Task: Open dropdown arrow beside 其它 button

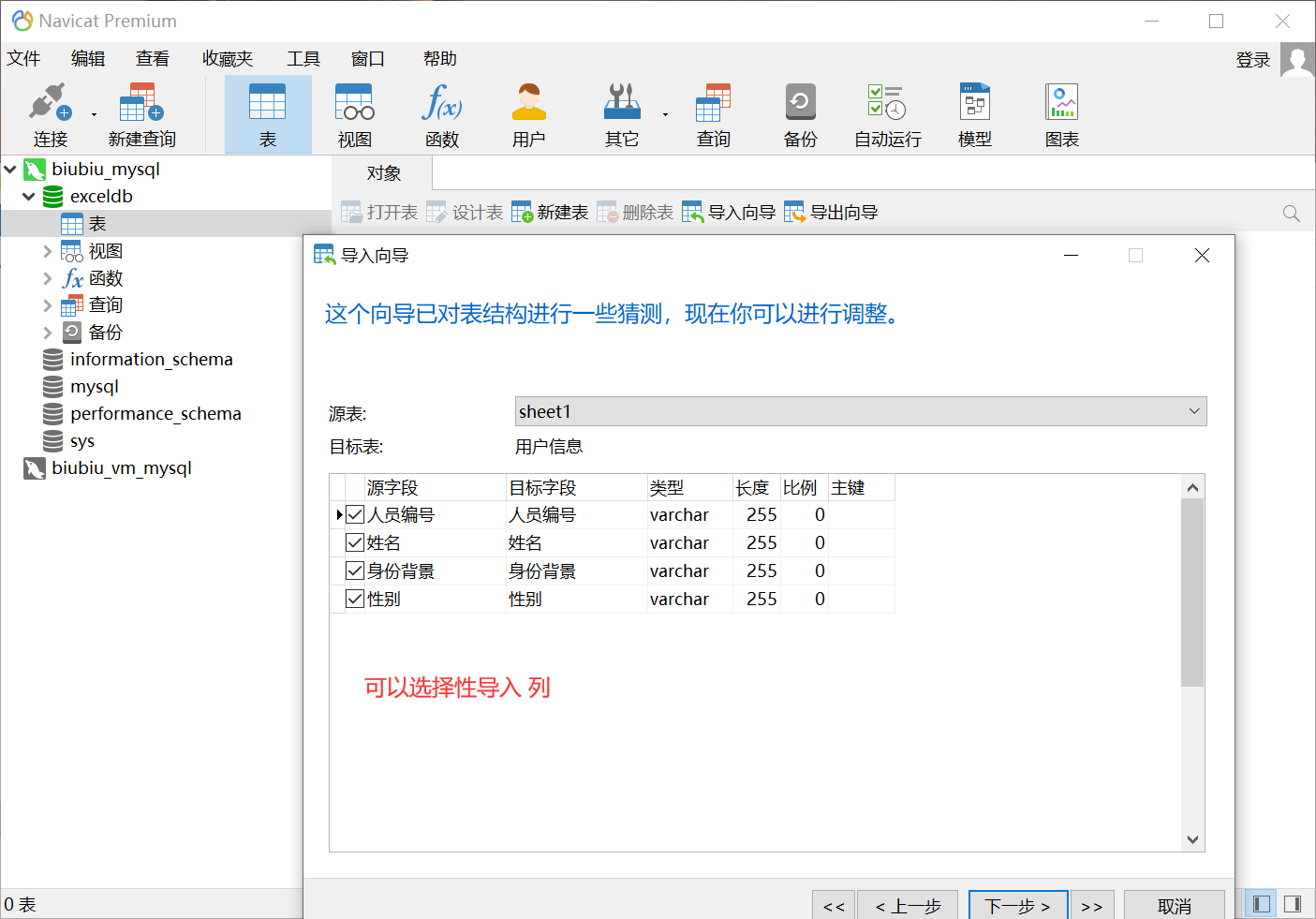Action: click(665, 114)
